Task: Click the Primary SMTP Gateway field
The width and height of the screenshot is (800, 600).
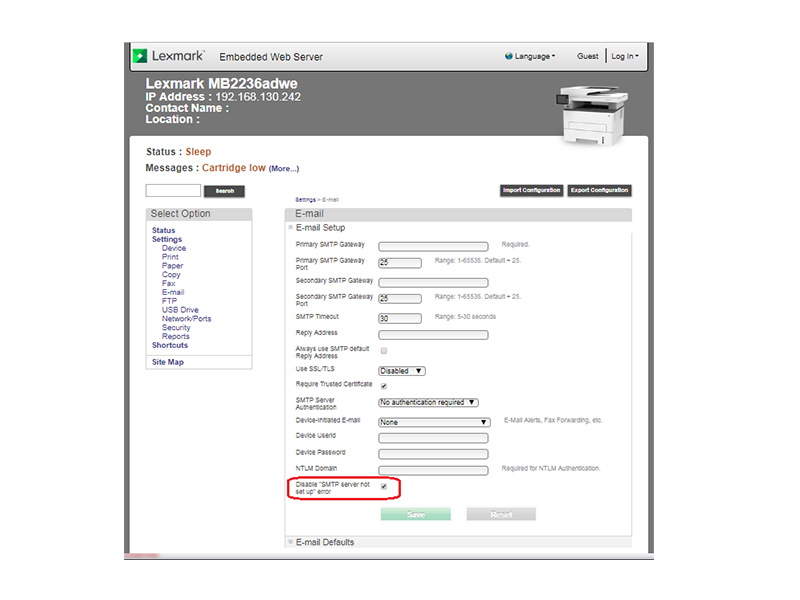Action: click(x=433, y=246)
